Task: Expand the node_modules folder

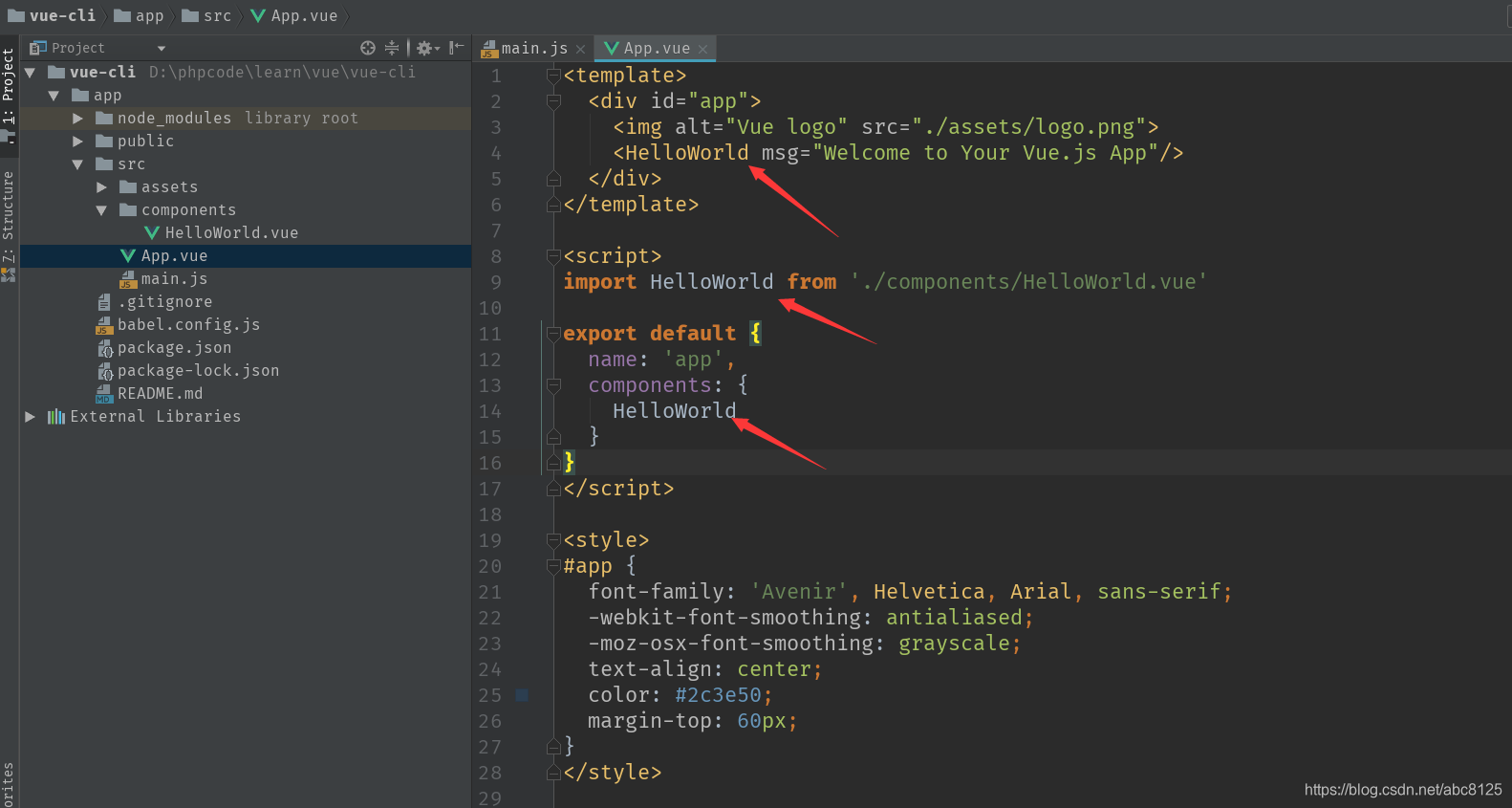Action: 77,119
